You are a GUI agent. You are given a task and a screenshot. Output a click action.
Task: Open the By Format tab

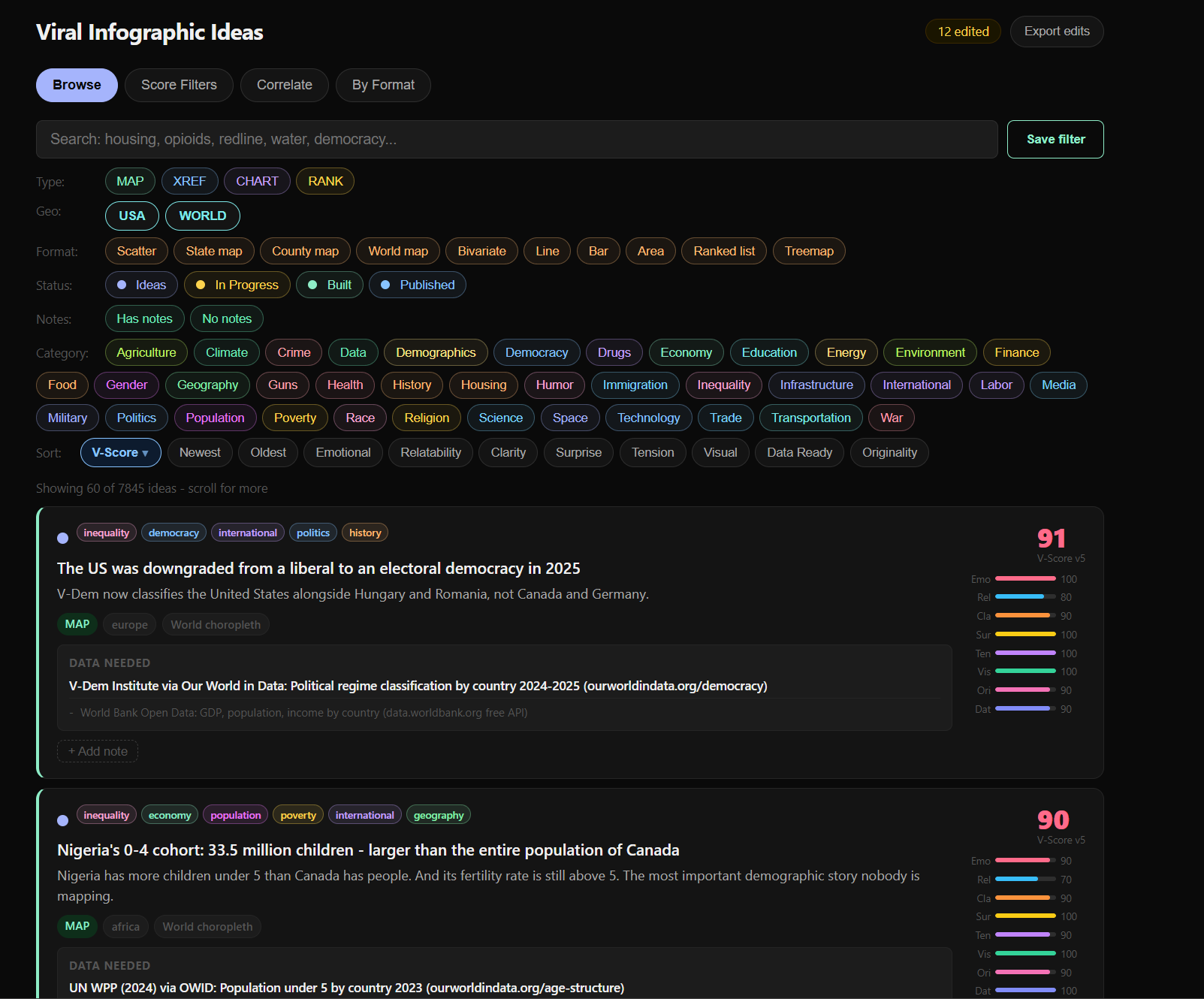383,85
